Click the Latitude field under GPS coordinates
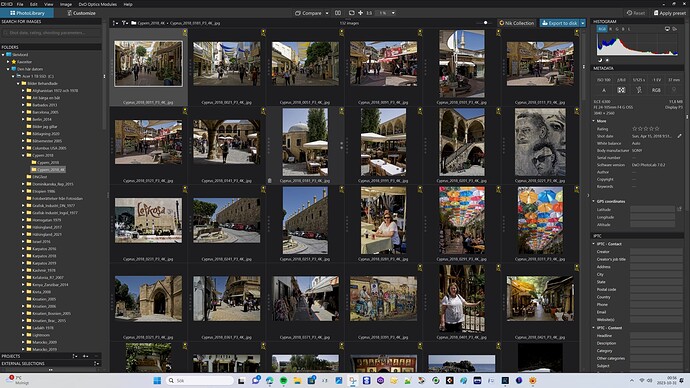690x388 pixels. [x=653, y=209]
